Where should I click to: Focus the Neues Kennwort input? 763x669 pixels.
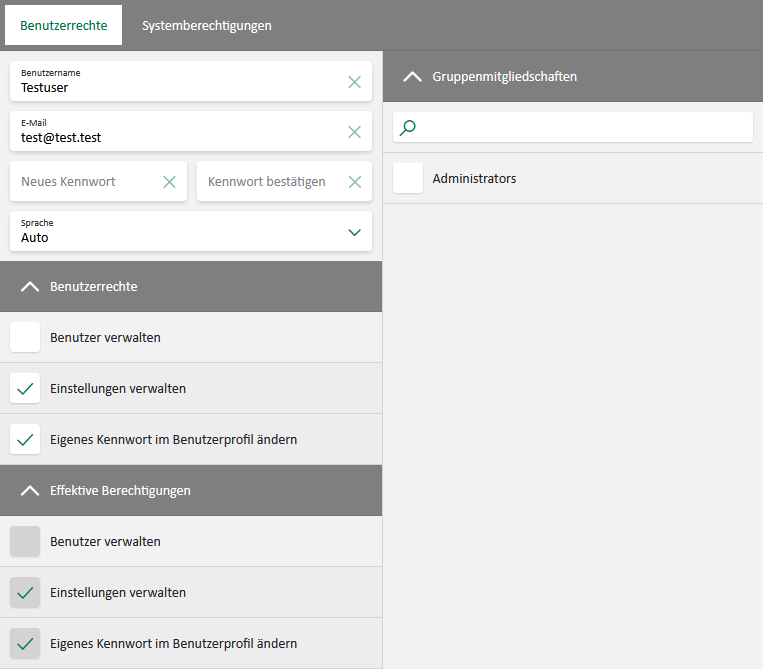(x=85, y=182)
